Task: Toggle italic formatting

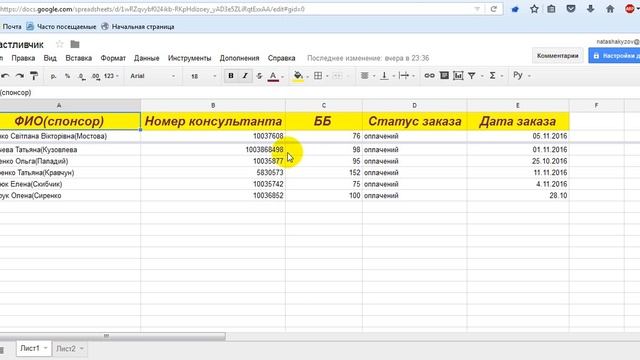Action: 245,76
